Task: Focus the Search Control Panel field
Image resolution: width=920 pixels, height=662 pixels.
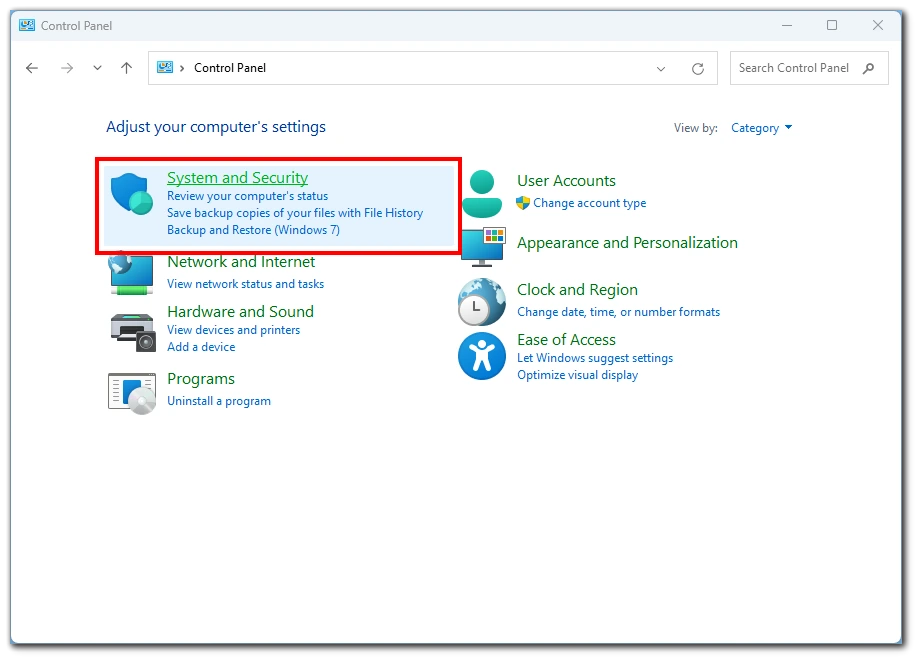Action: click(x=809, y=68)
